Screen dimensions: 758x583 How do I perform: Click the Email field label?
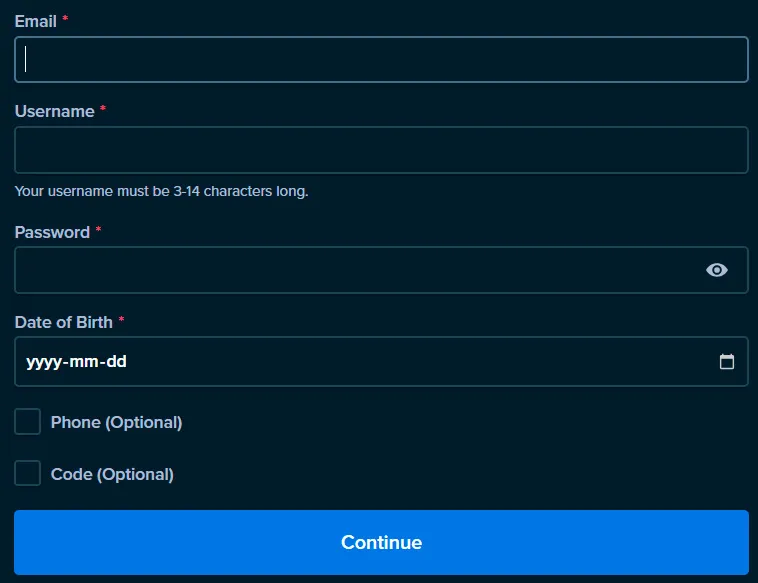(35, 21)
